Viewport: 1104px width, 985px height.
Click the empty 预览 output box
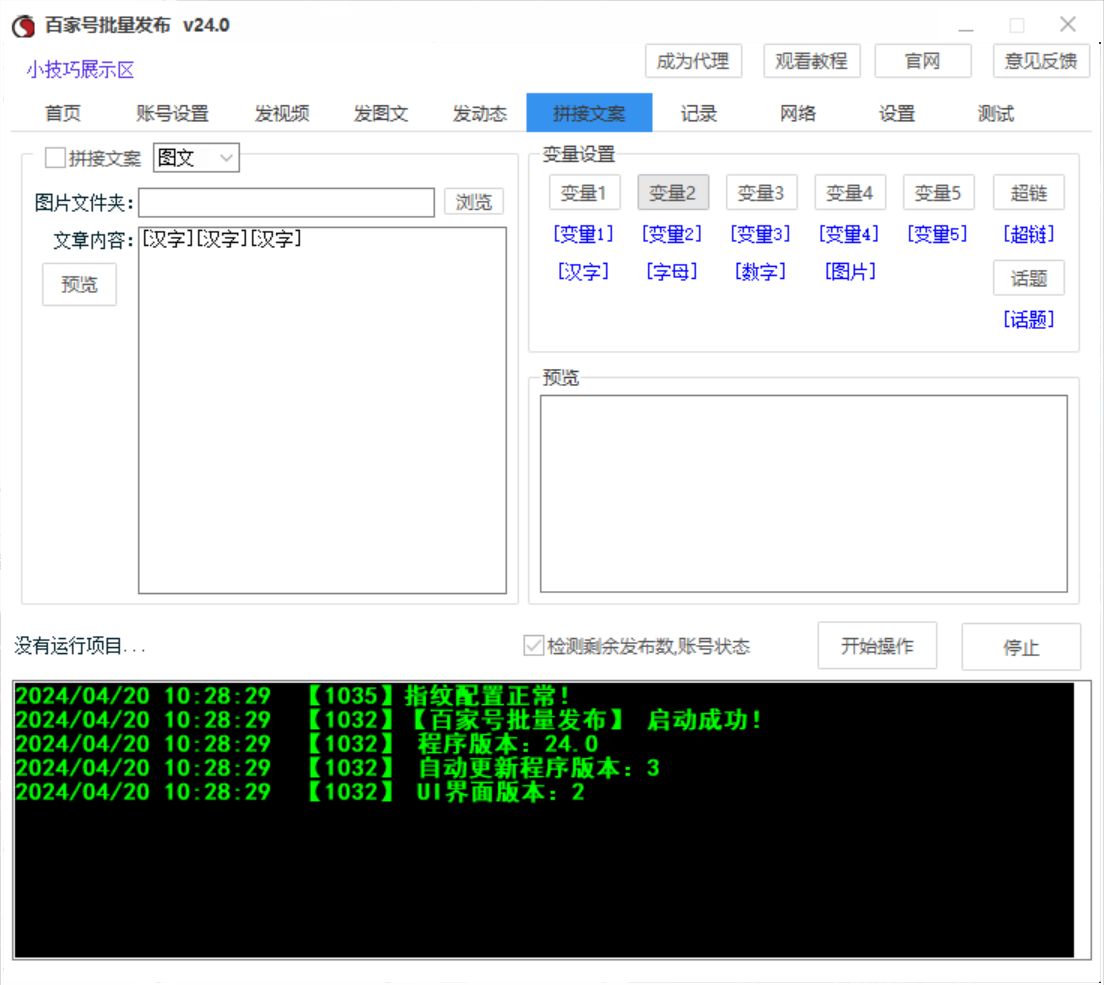803,494
